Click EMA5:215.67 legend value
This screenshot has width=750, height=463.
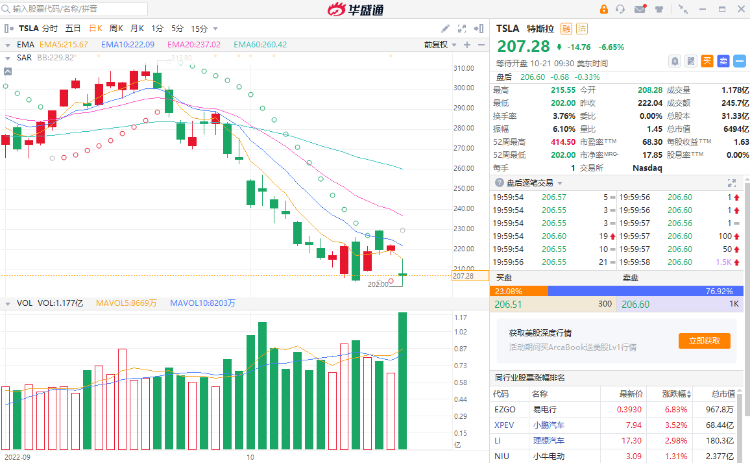click(64, 44)
